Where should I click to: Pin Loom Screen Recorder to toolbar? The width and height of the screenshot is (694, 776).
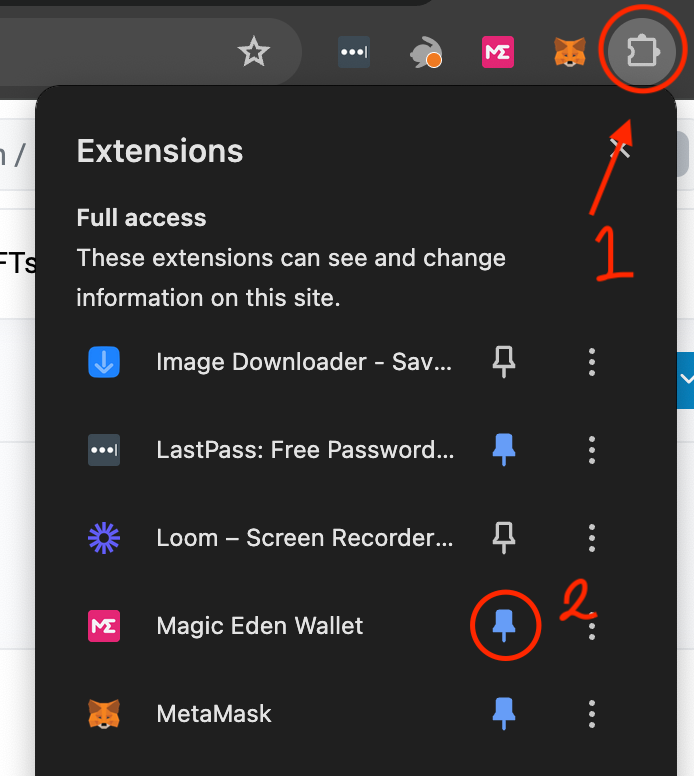pos(504,537)
